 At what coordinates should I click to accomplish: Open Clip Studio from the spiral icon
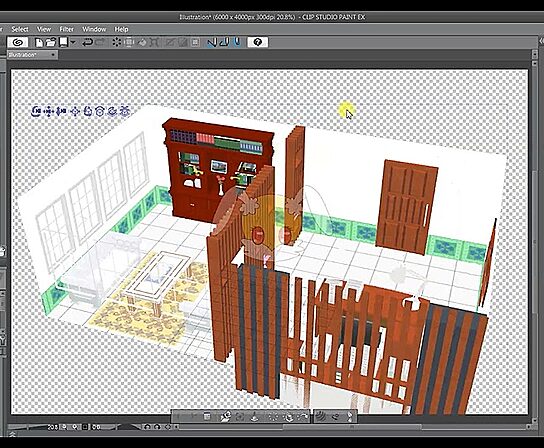point(18,42)
